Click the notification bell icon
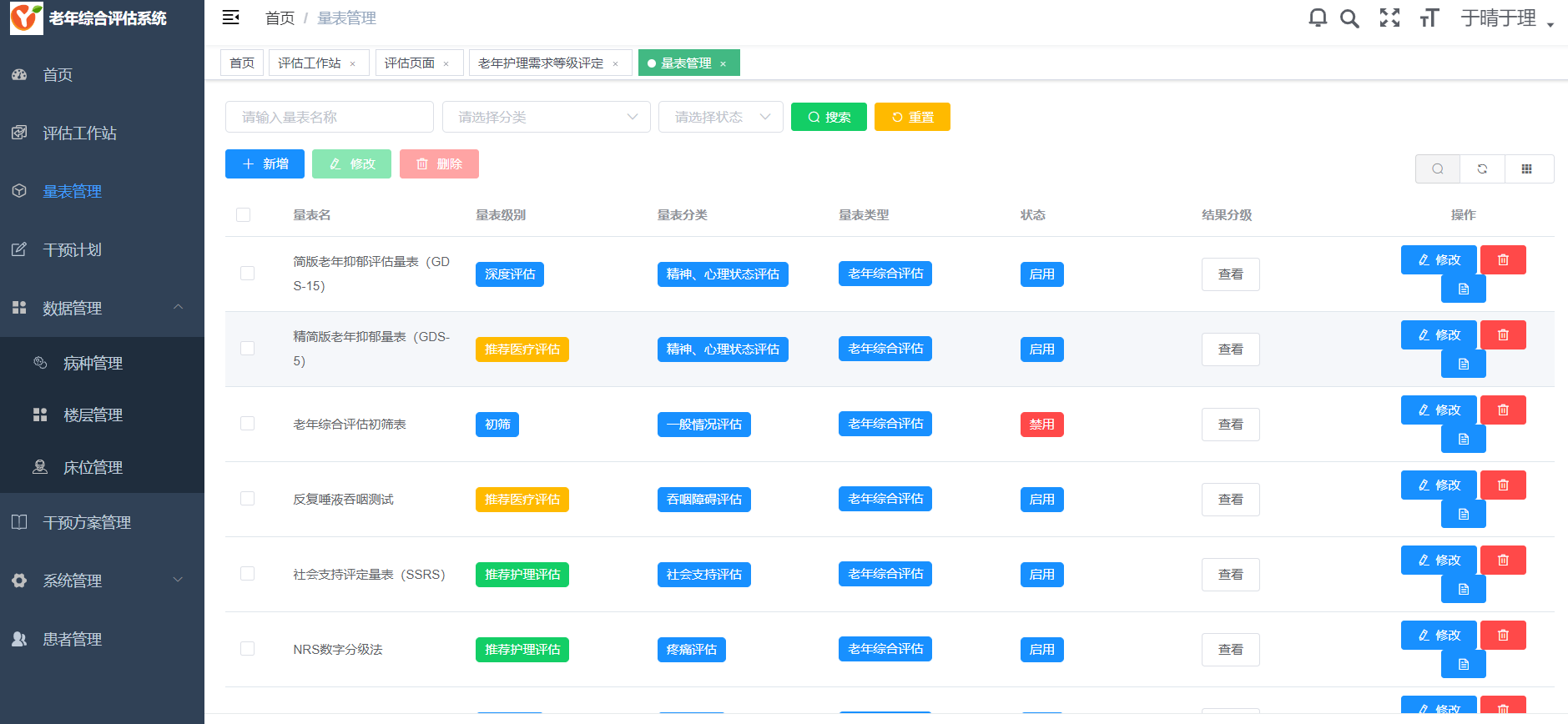Image resolution: width=1568 pixels, height=724 pixels. coord(1318,18)
